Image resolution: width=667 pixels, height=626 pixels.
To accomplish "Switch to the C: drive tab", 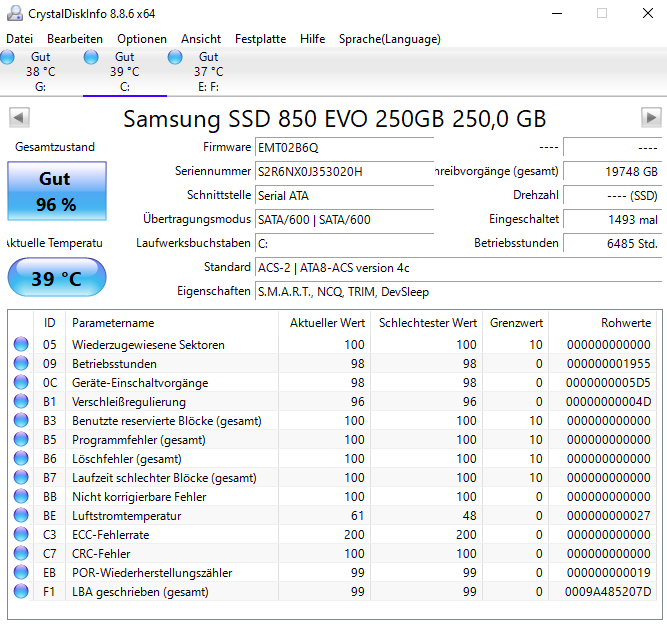I will click(125, 72).
